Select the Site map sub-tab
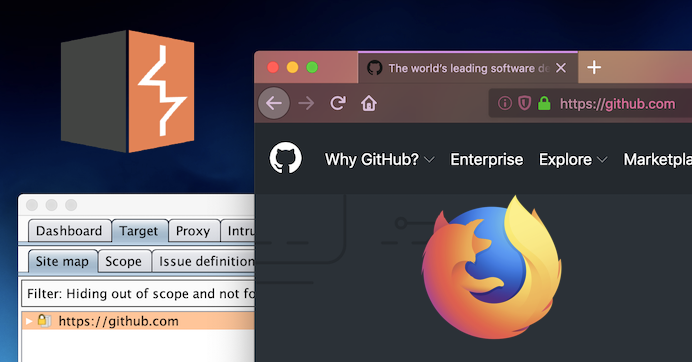This screenshot has width=692, height=362. click(62, 261)
